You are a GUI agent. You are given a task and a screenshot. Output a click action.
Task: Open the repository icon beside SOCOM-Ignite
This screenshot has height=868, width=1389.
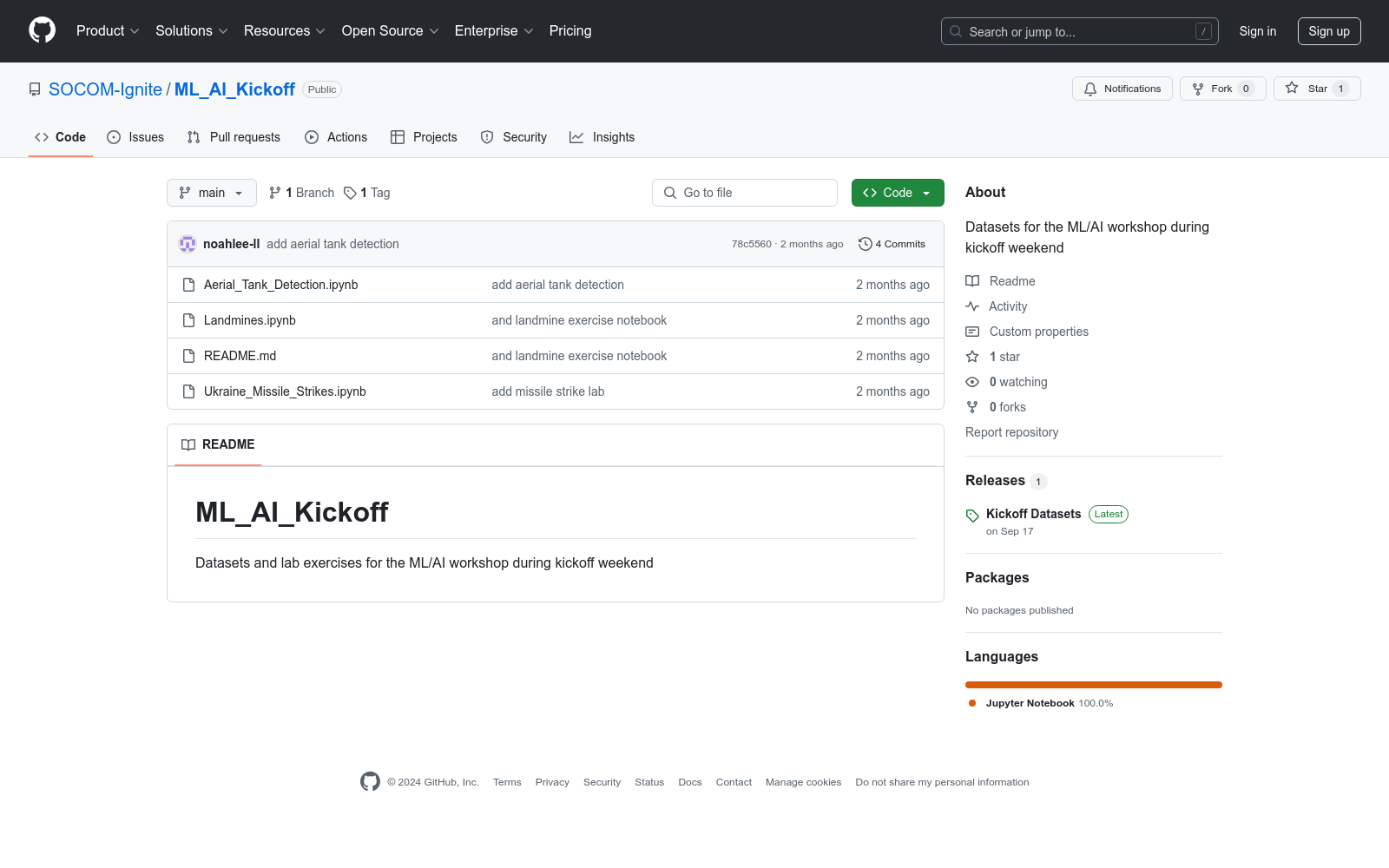coord(35,89)
